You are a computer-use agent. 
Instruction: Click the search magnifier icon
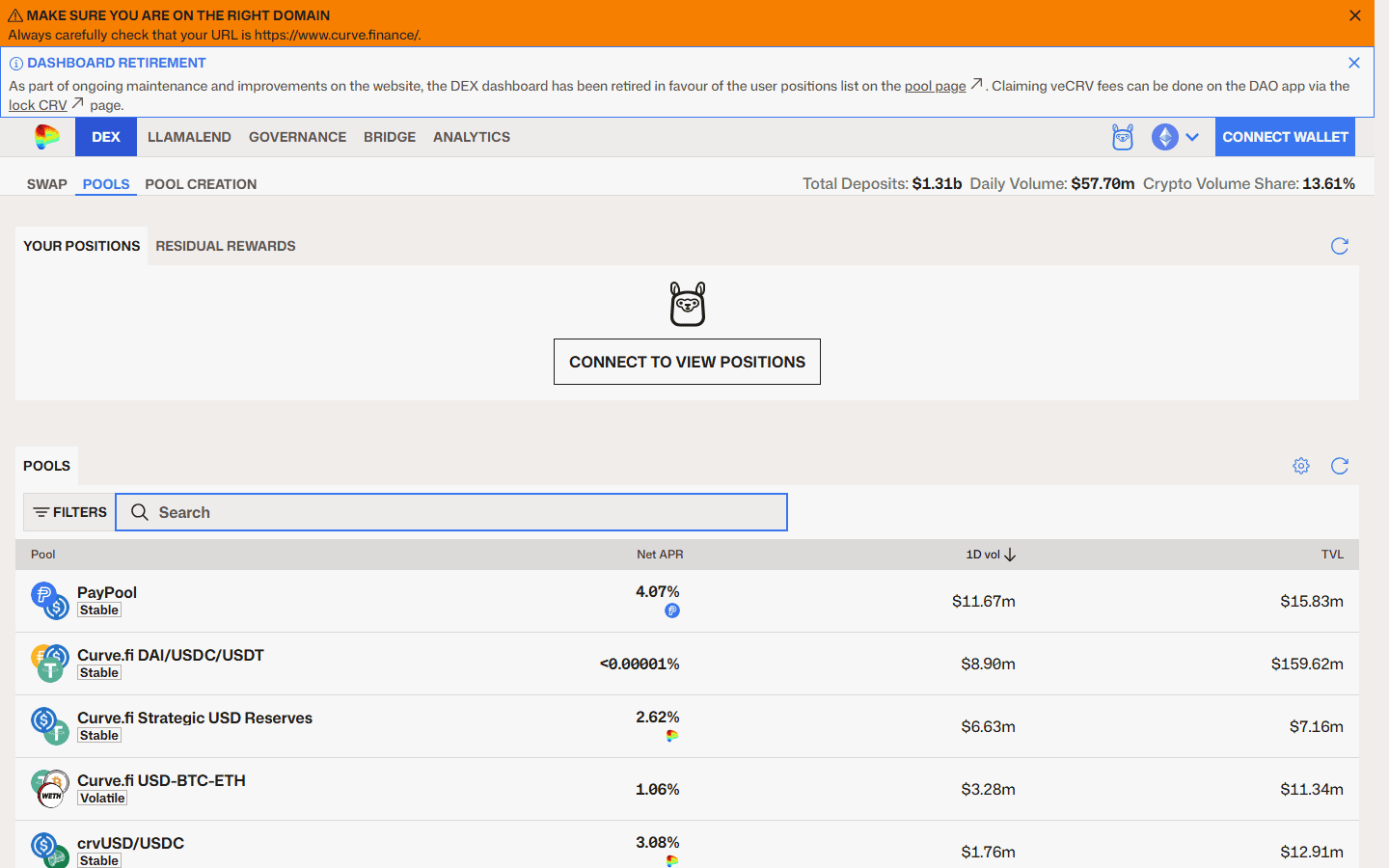(140, 512)
